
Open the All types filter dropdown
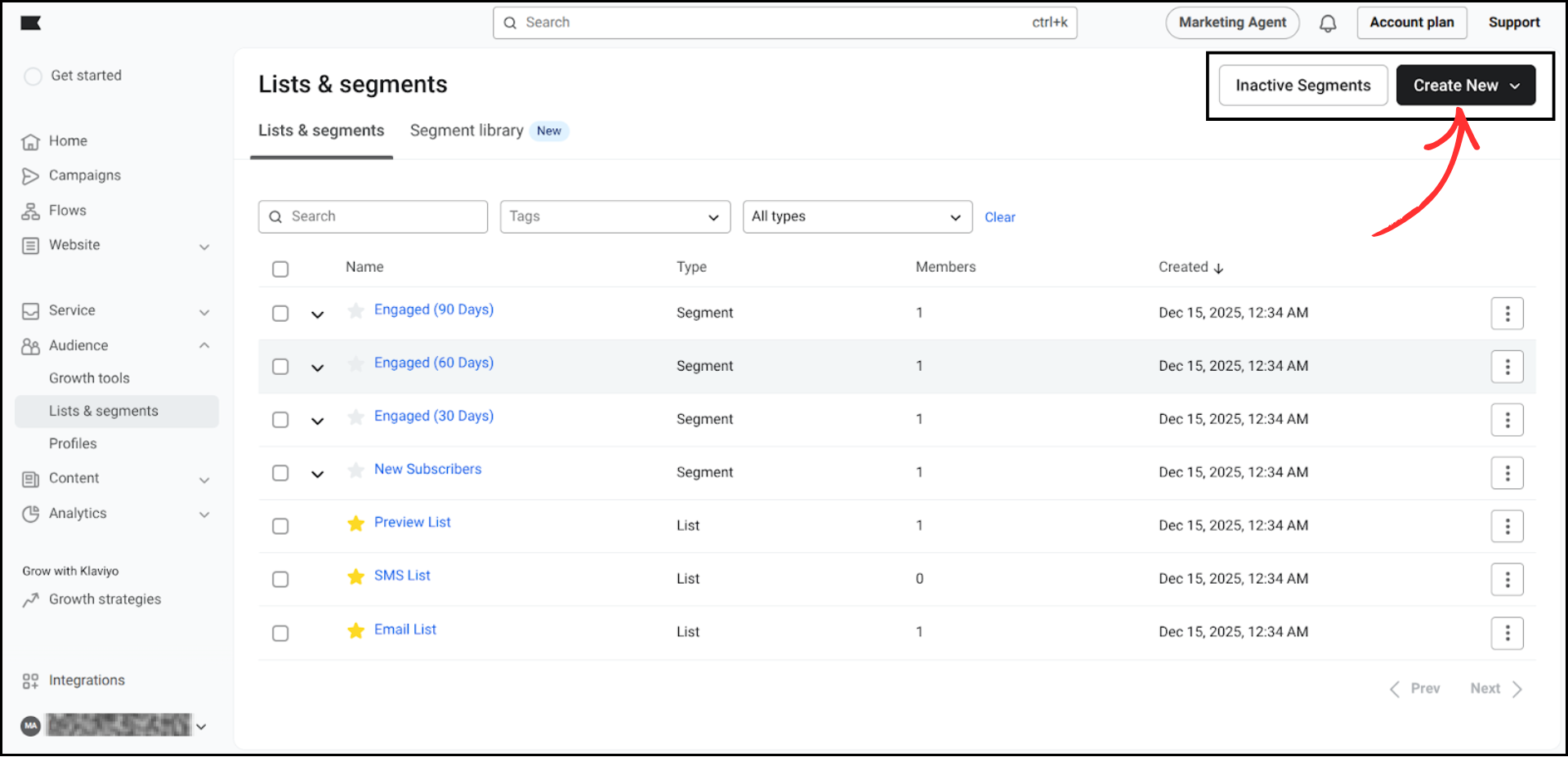tap(856, 216)
